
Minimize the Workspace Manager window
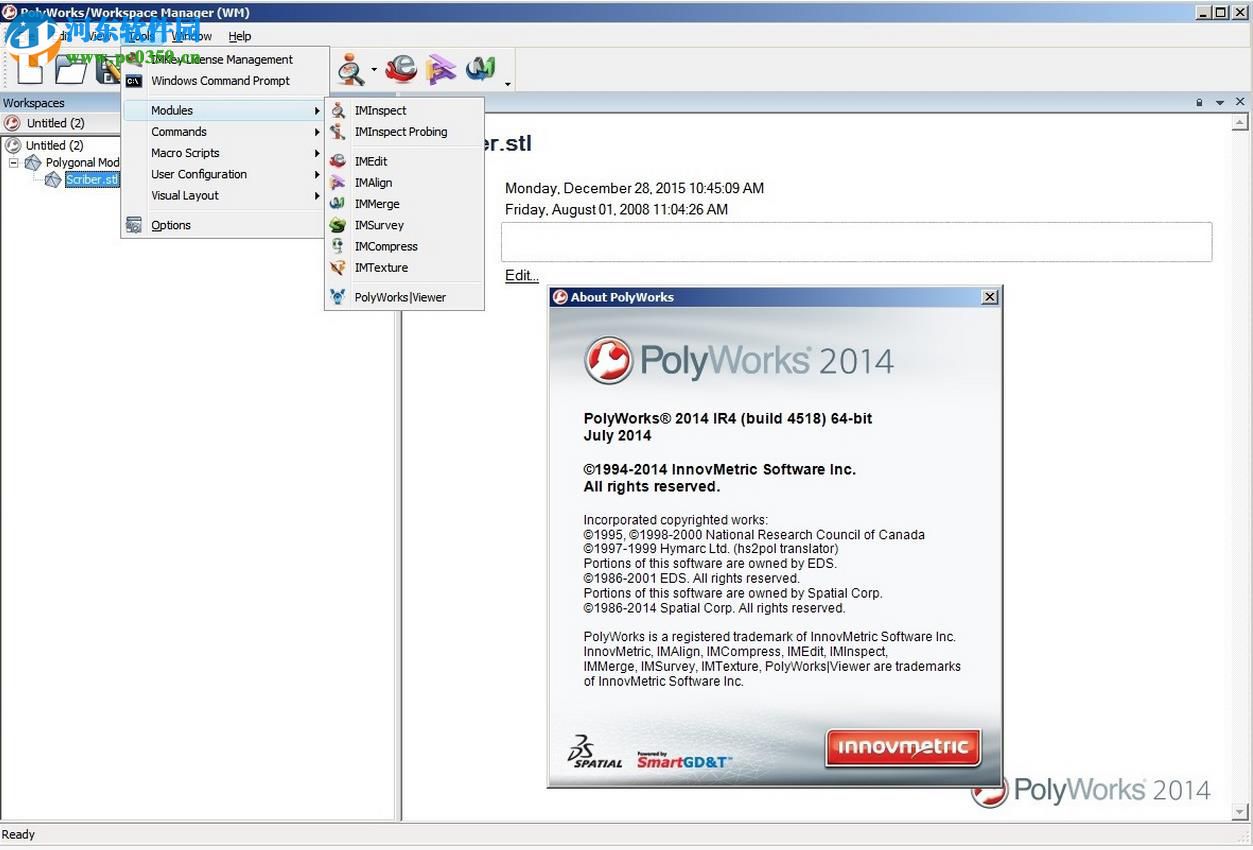[1203, 12]
